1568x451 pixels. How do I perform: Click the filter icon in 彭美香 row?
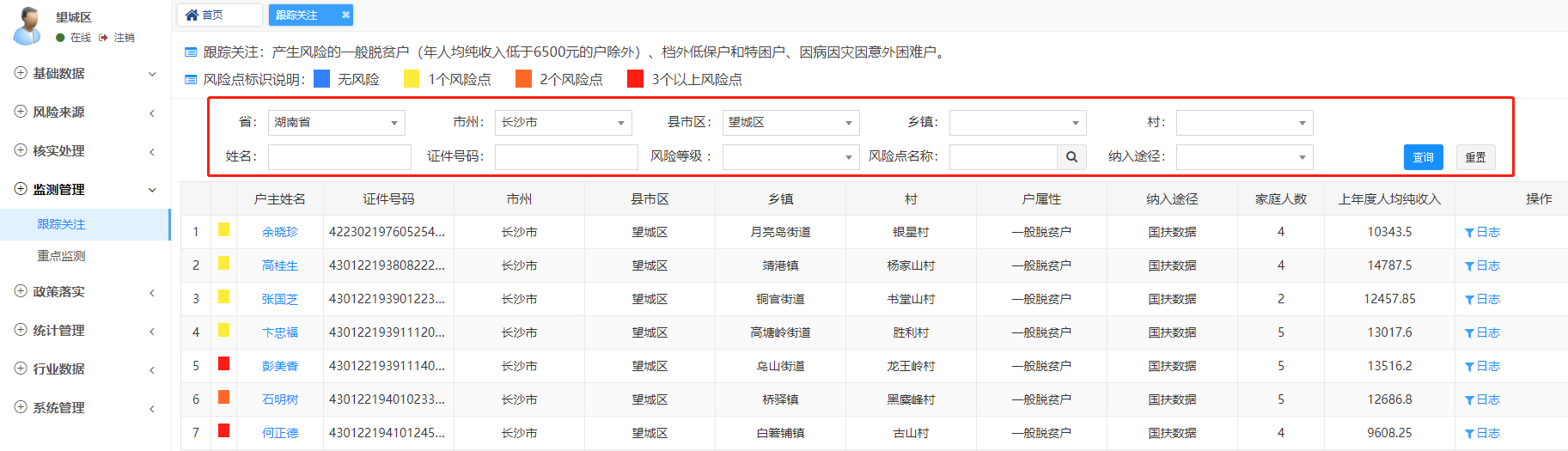(1469, 367)
